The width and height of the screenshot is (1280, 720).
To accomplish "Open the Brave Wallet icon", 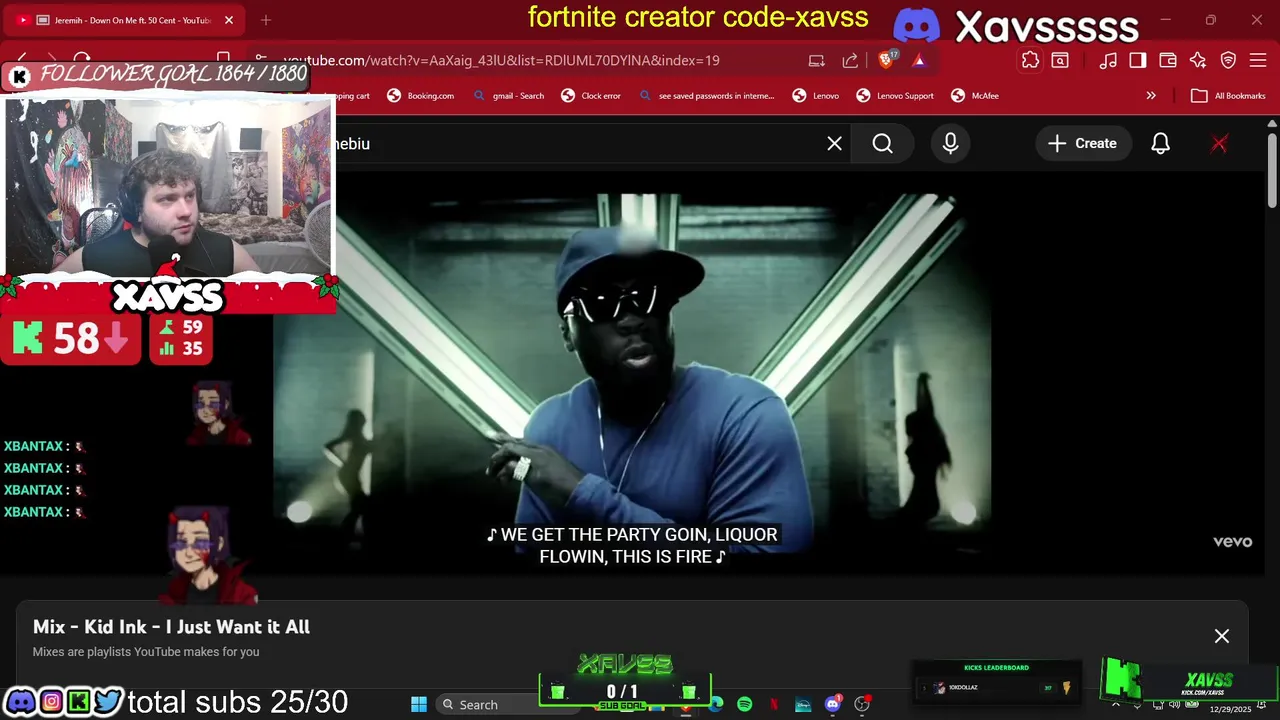I will (x=1168, y=60).
